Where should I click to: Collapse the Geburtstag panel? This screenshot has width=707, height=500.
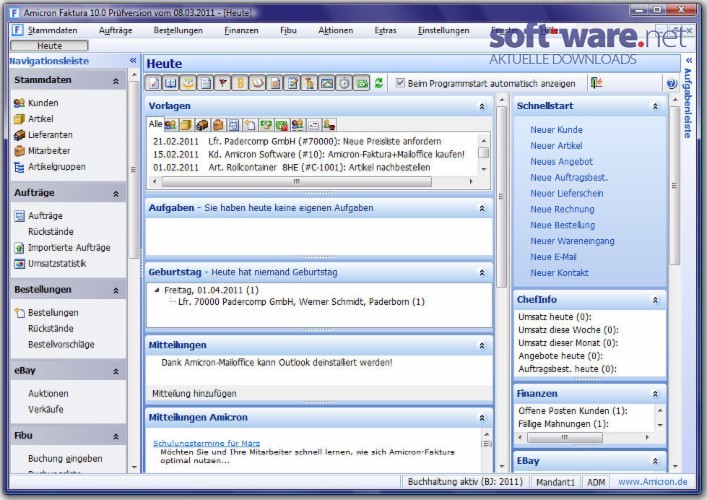tap(482, 272)
